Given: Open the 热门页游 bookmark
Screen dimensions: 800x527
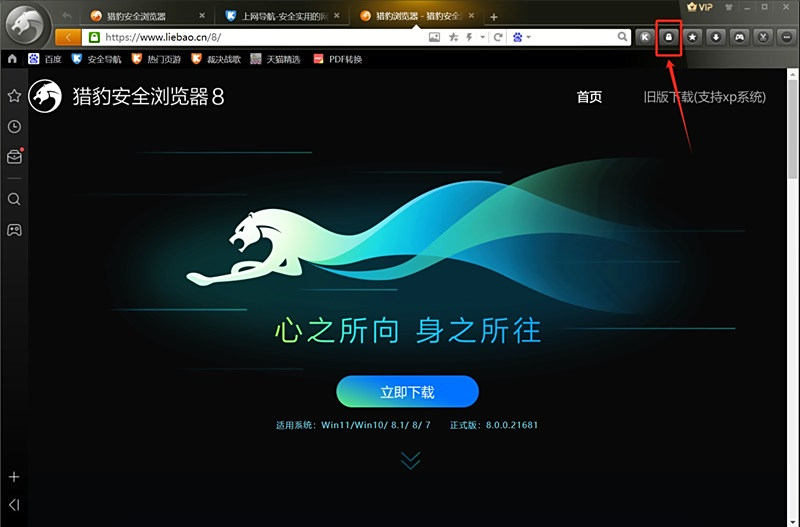Looking at the screenshot, I should pyautogui.click(x=156, y=59).
